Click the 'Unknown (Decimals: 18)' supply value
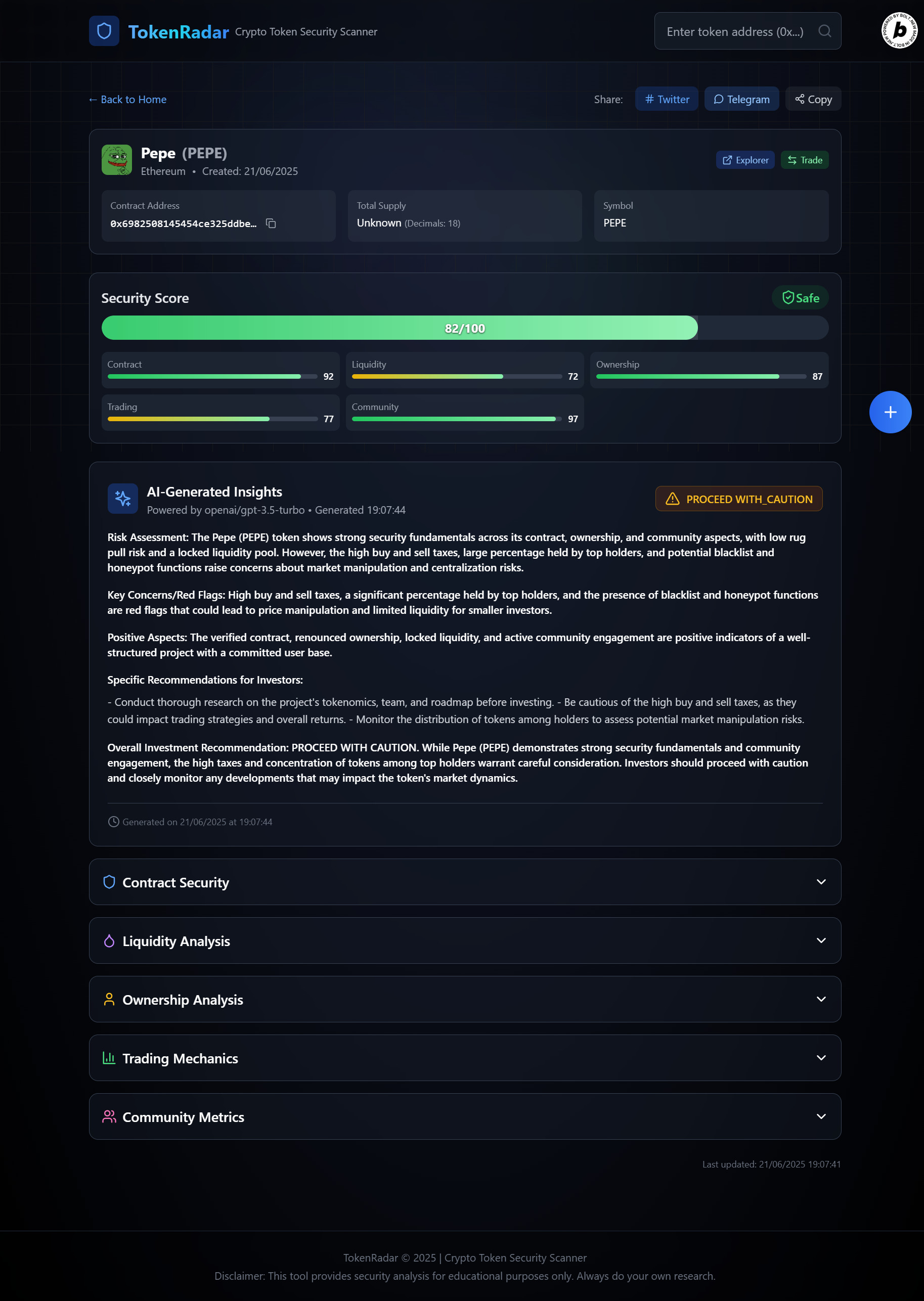Viewport: 924px width, 1301px height. 409,223
